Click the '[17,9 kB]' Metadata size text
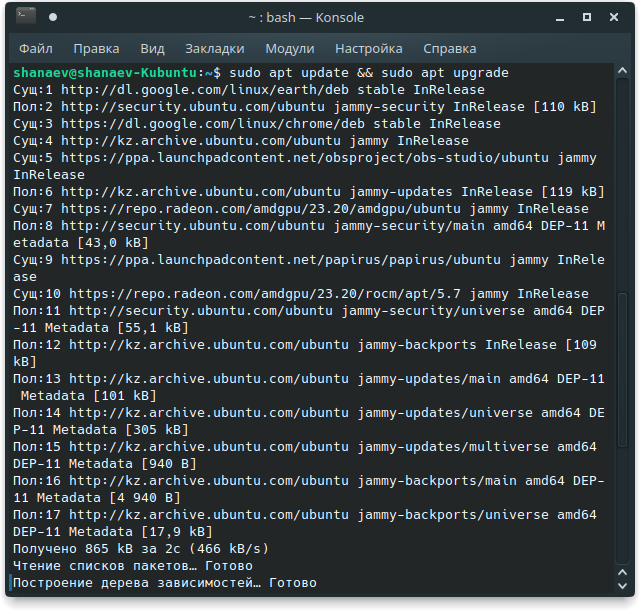This screenshot has width=640, height=611. [x=177, y=532]
